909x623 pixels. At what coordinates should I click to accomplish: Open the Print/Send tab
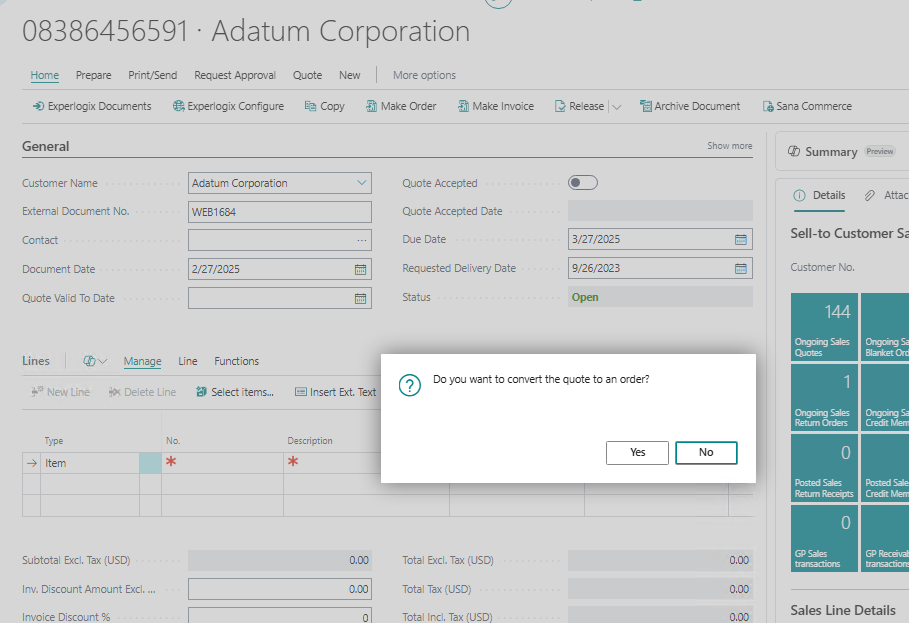[x=152, y=75]
